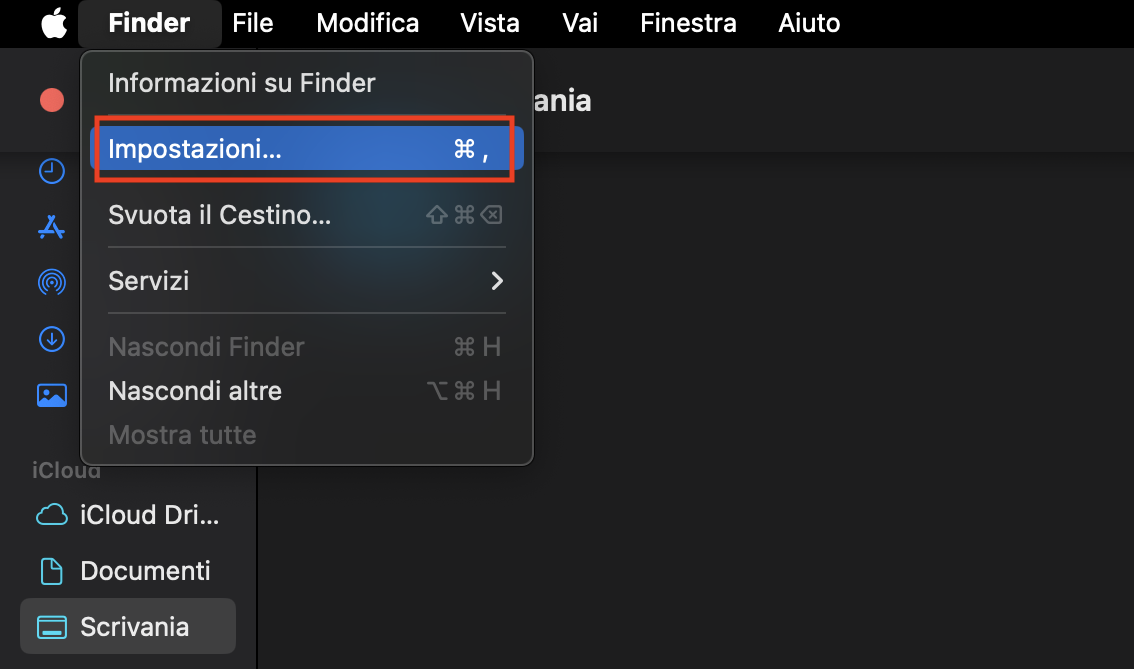This screenshot has width=1134, height=669.
Task: Open the Finestra menu
Action: 687,22
